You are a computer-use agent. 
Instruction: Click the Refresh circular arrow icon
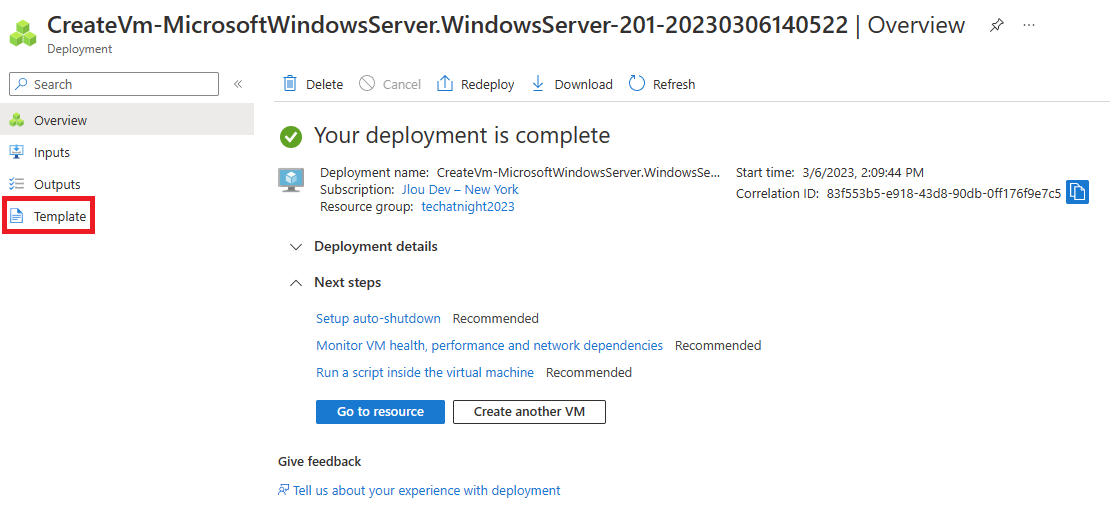coord(637,84)
